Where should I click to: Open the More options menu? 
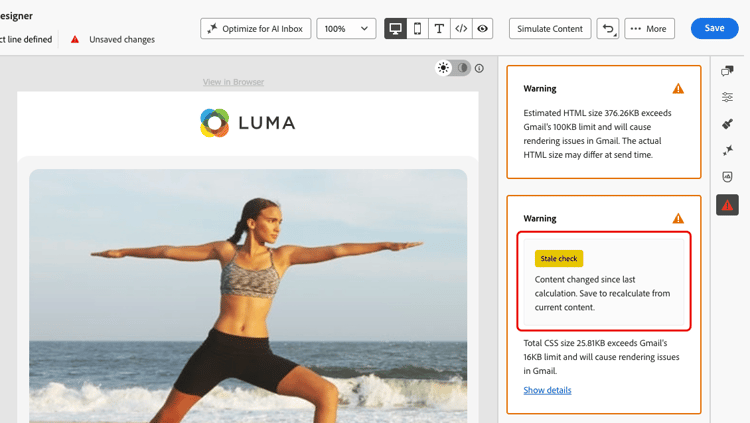(650, 29)
